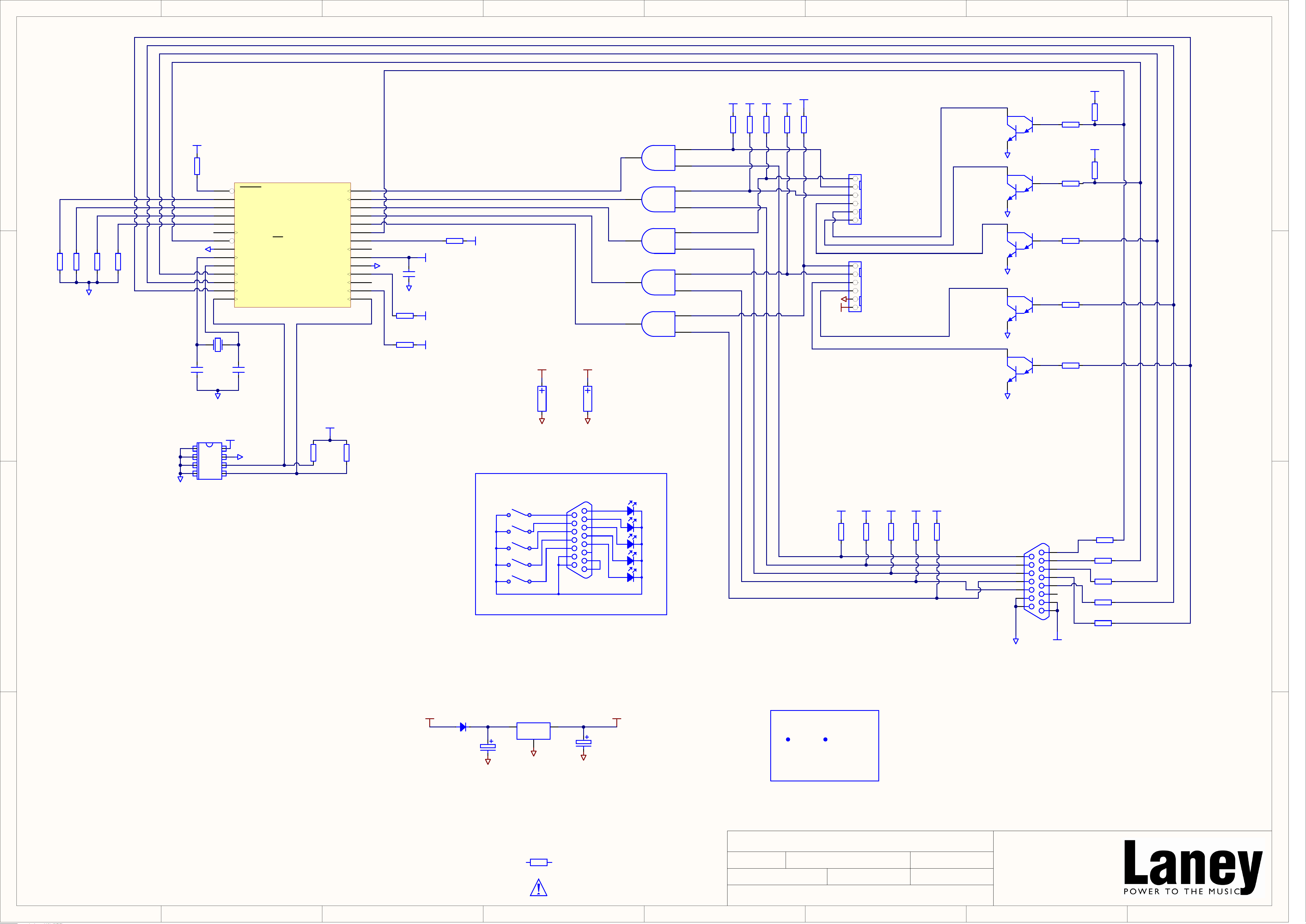Select the pull-up resistor above the yellow IC
This screenshot has width=1306, height=924.
tap(197, 166)
